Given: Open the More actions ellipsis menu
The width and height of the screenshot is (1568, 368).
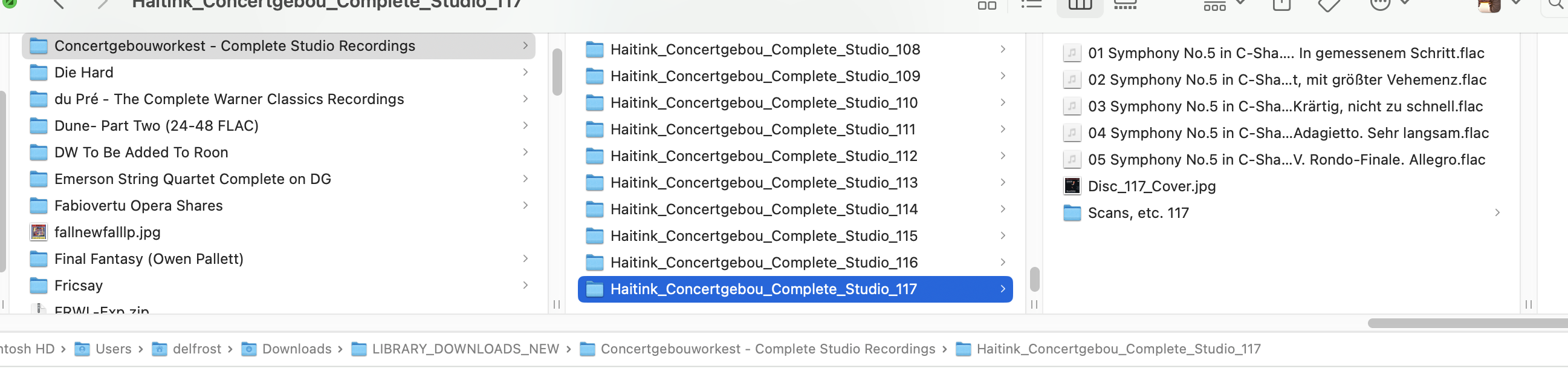Looking at the screenshot, I should [1388, 5].
